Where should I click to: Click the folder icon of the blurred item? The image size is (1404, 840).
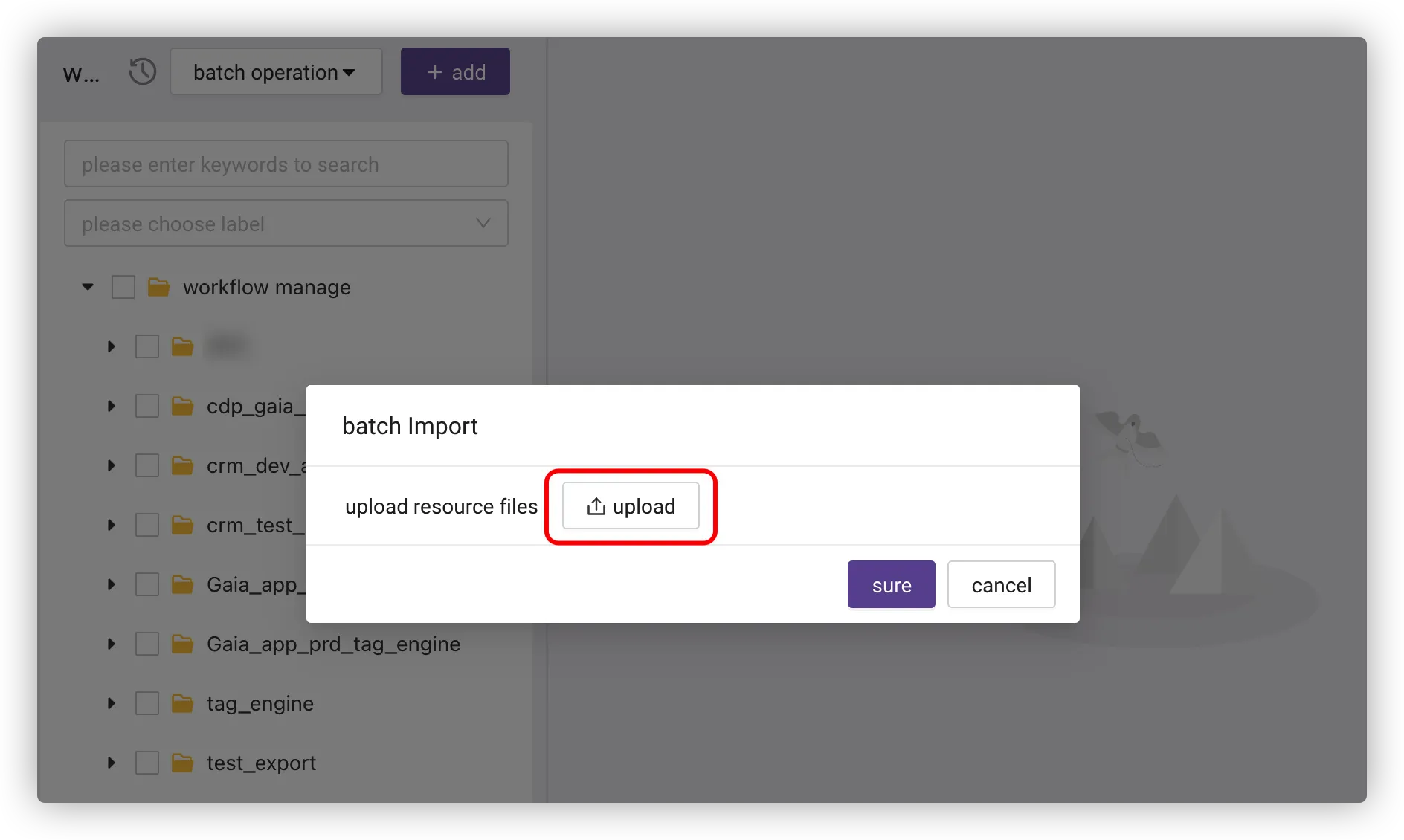click(x=182, y=346)
